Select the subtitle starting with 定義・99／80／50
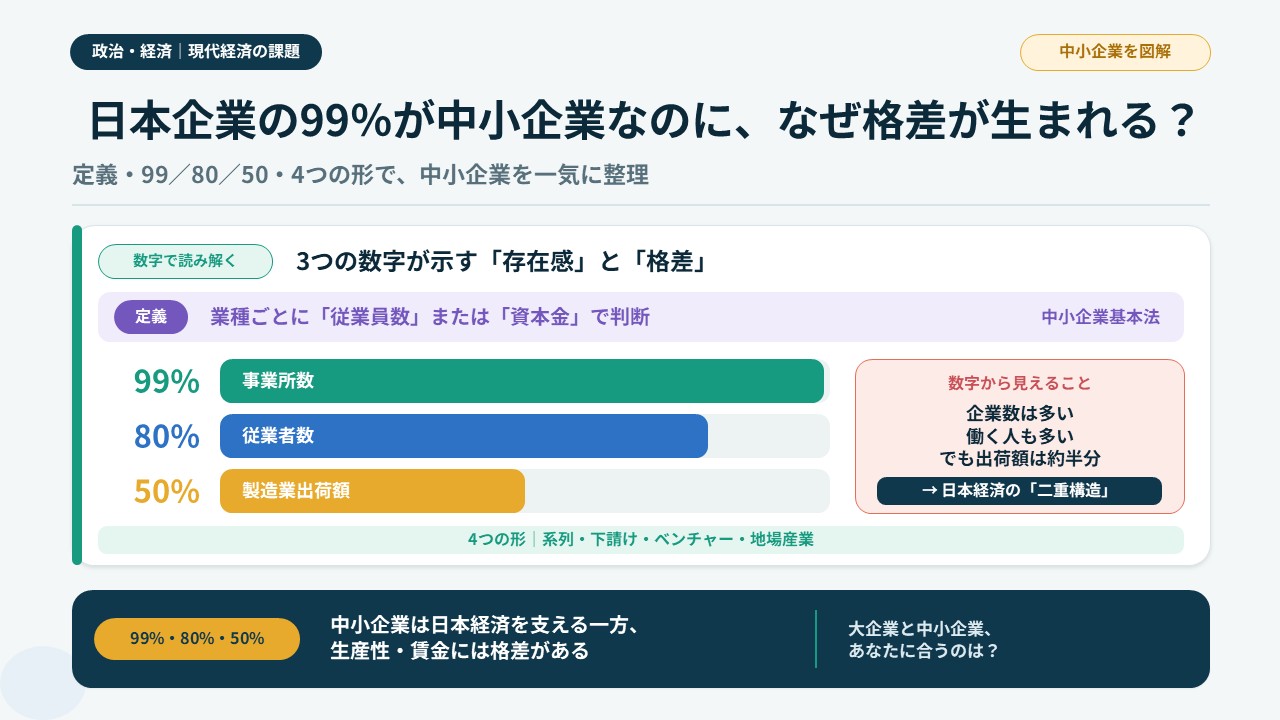The image size is (1280, 720). [360, 175]
